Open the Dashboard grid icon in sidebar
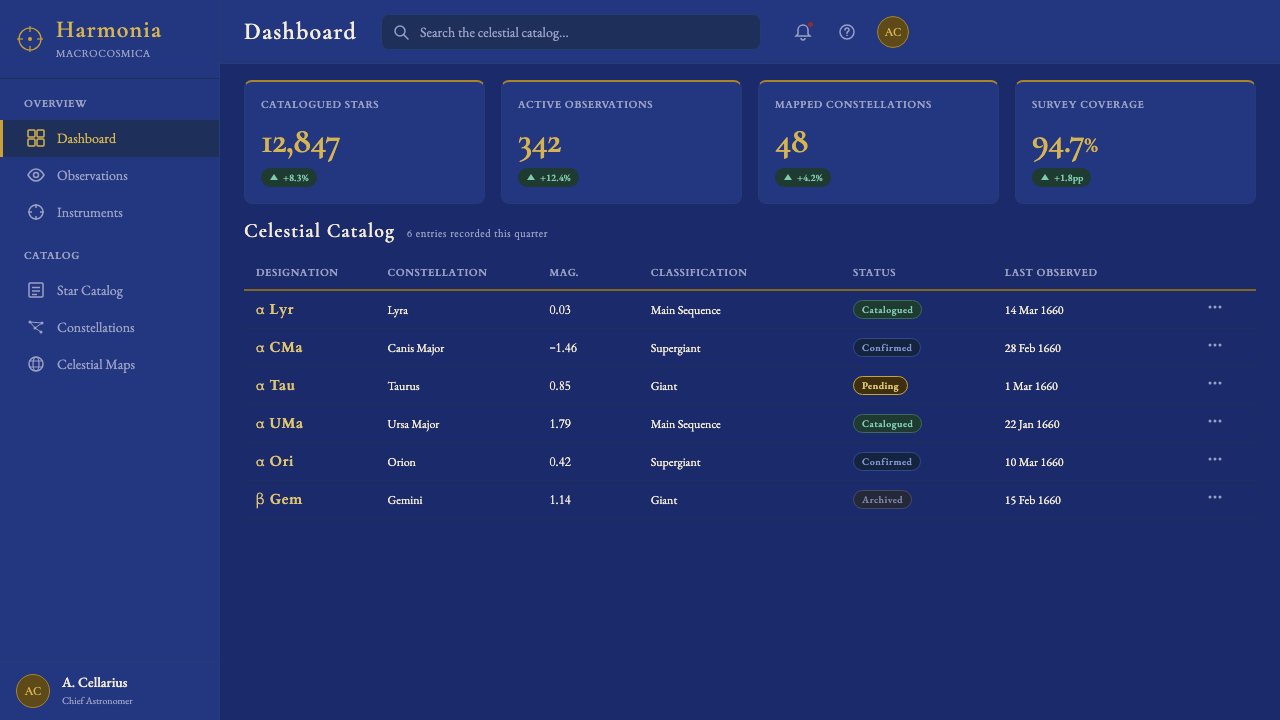The image size is (1280, 720). [36, 138]
